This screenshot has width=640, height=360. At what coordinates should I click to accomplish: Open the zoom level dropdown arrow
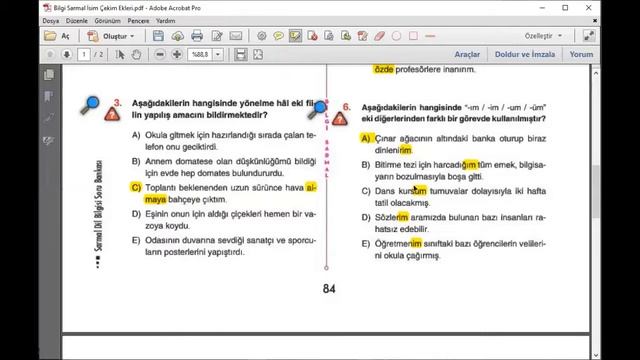[x=218, y=54]
